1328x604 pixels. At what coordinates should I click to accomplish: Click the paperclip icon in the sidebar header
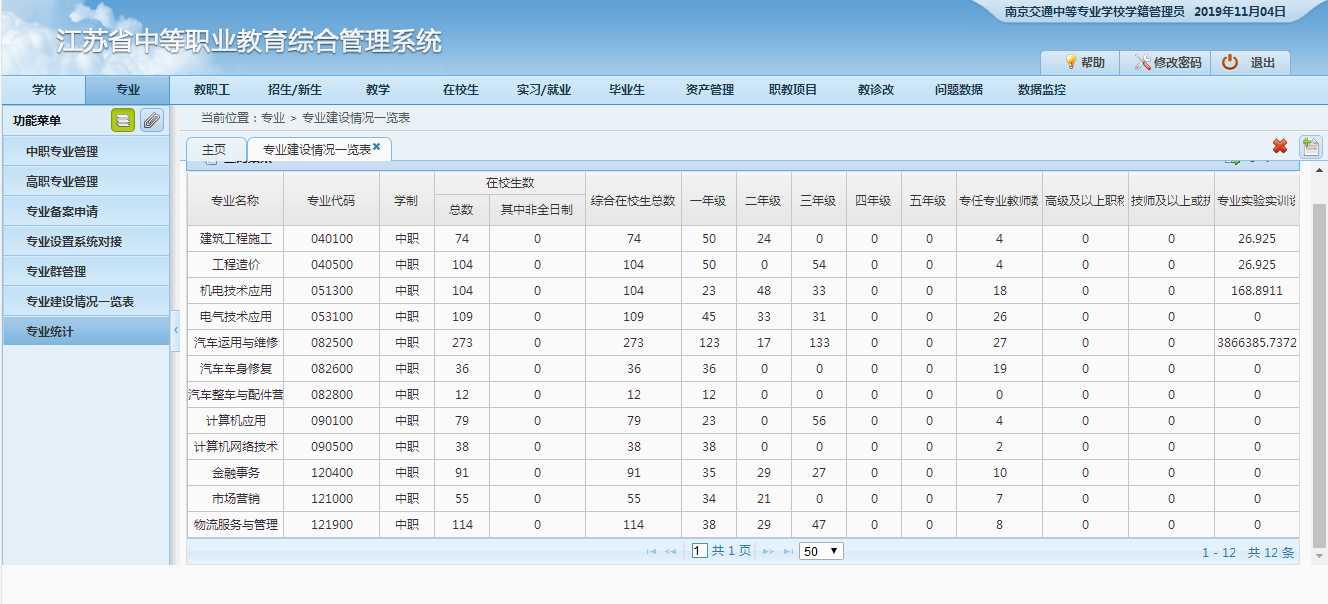(x=151, y=121)
